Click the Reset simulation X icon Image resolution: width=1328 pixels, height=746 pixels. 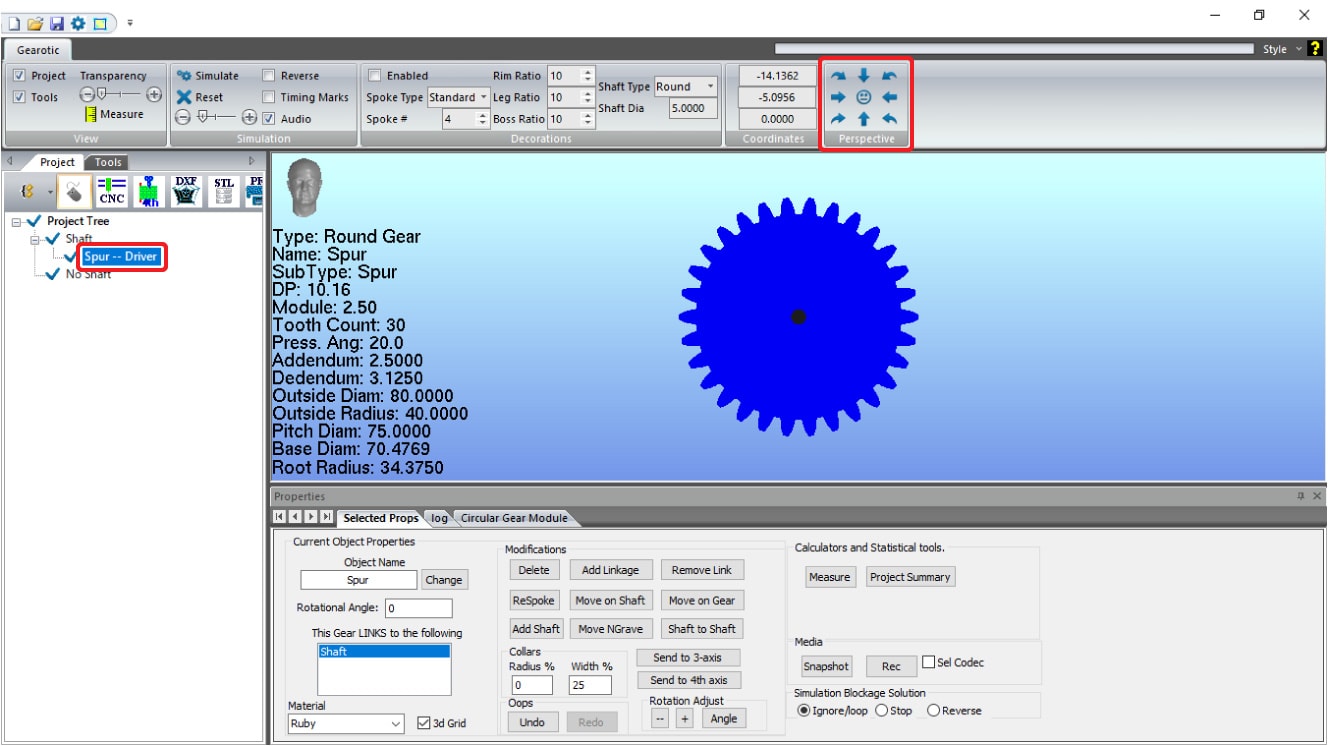coord(184,97)
